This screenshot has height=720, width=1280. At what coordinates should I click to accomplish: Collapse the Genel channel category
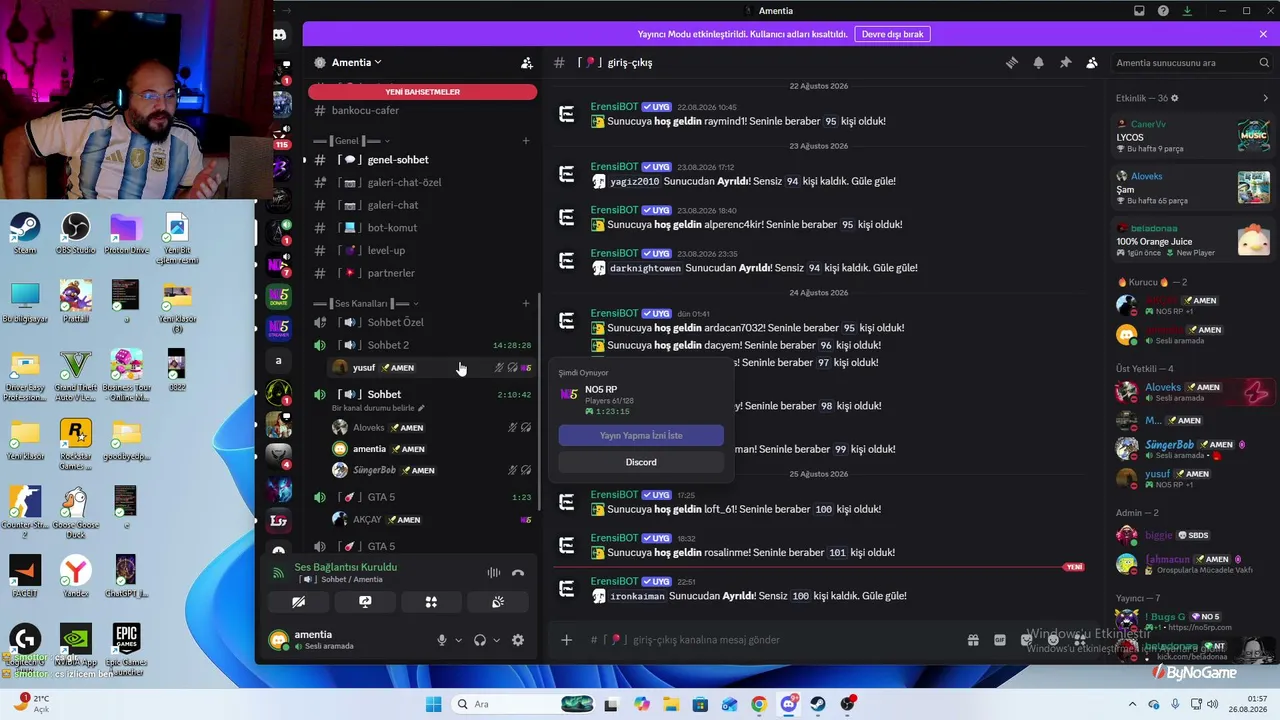[351, 141]
